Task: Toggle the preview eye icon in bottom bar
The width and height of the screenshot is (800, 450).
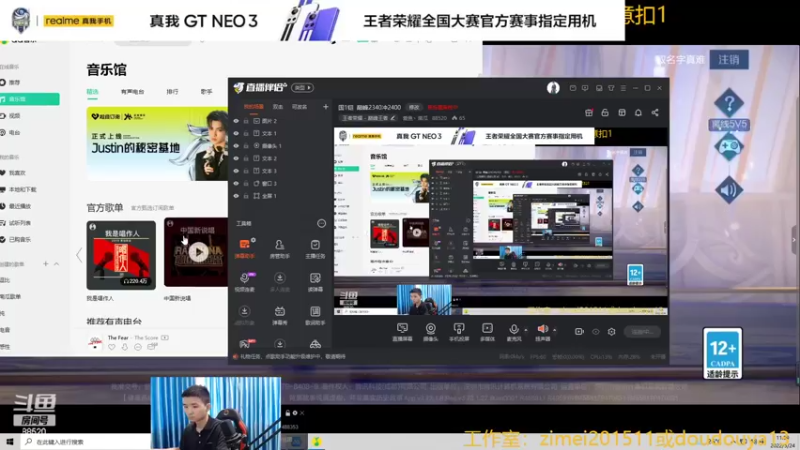Action: [x=595, y=332]
